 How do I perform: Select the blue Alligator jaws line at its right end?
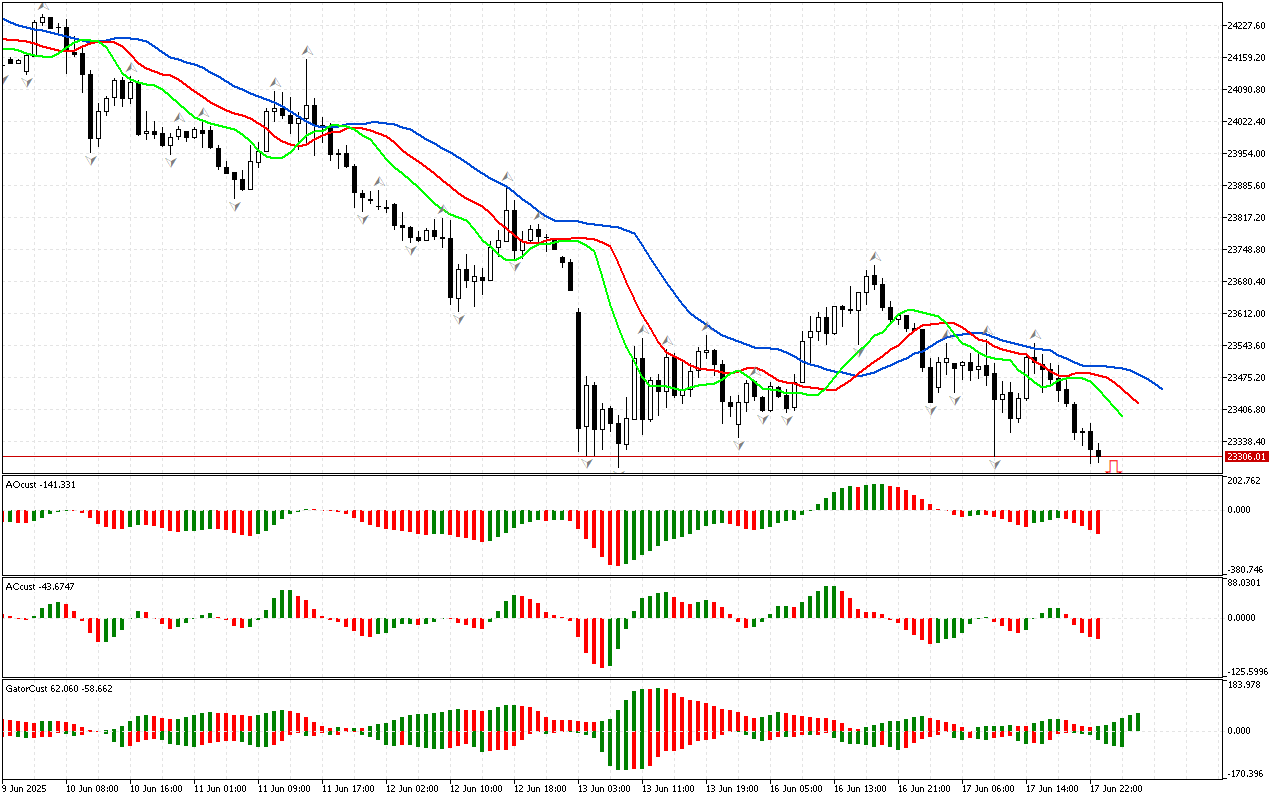click(x=1158, y=386)
